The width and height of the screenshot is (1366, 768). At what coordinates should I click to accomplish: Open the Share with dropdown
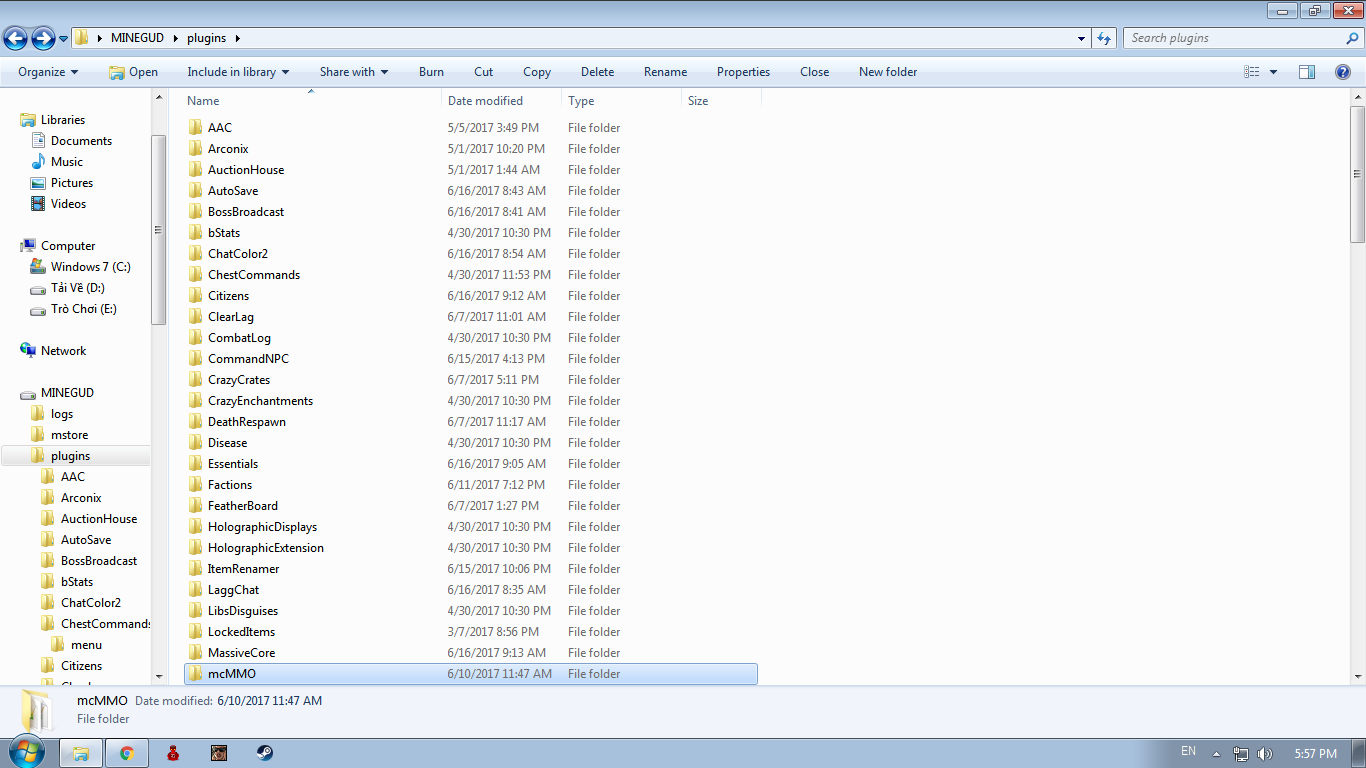354,72
